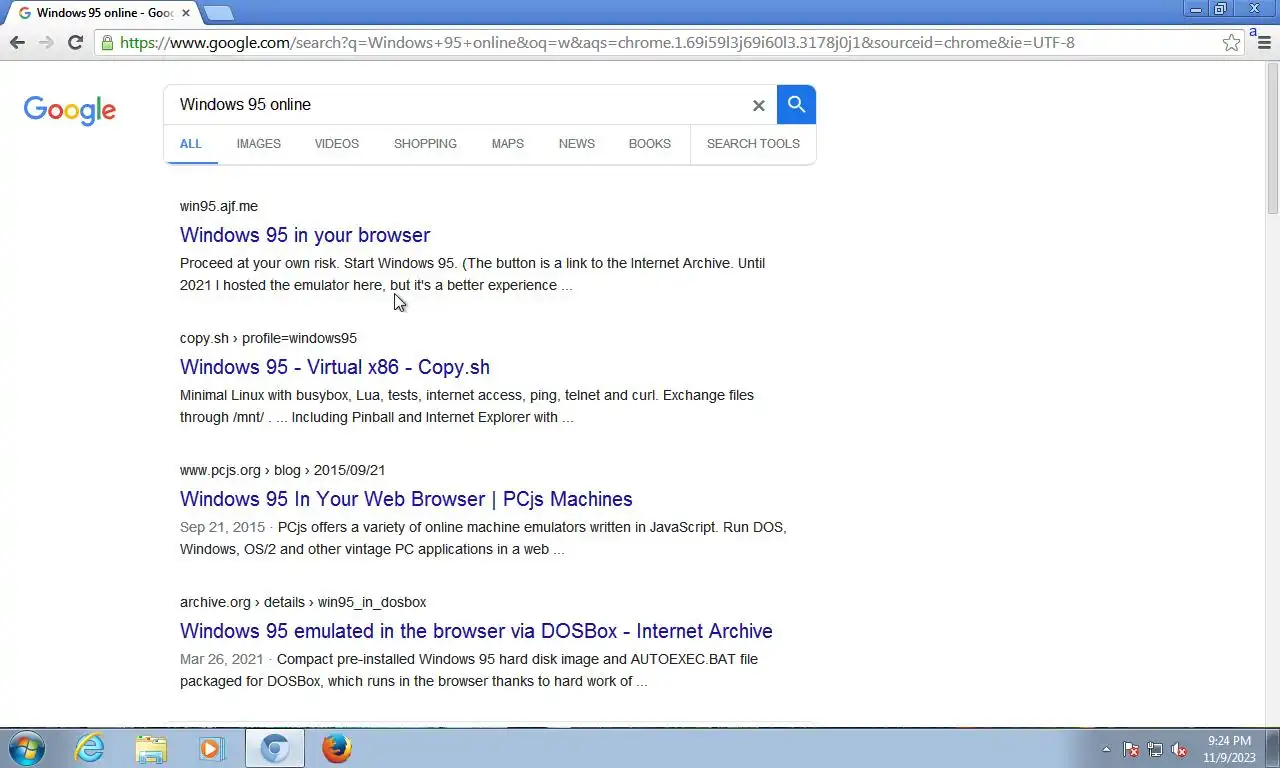Viewport: 1280px width, 768px height.
Task: Click the Chrome address bar URL
Action: pyautogui.click(x=597, y=43)
